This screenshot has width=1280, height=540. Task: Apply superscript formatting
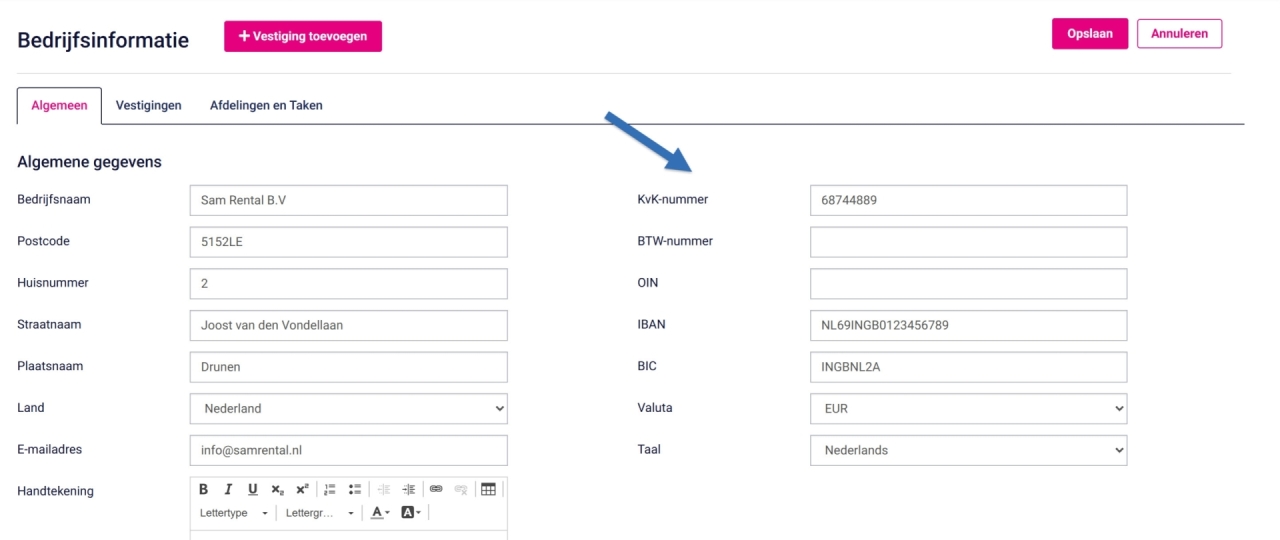(x=302, y=489)
